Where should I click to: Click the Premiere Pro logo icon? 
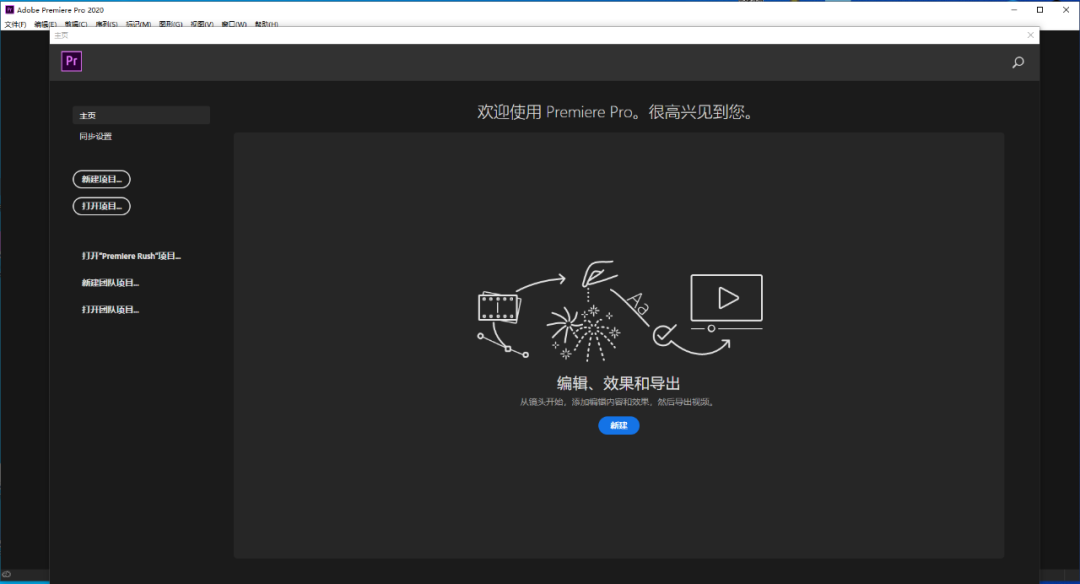pyautogui.click(x=72, y=61)
